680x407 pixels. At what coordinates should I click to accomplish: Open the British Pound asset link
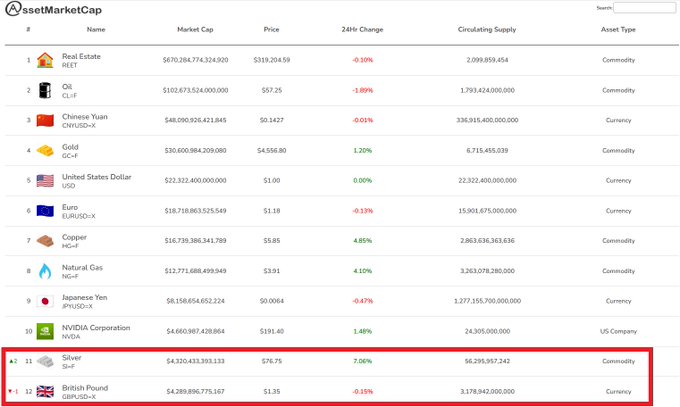pos(85,387)
